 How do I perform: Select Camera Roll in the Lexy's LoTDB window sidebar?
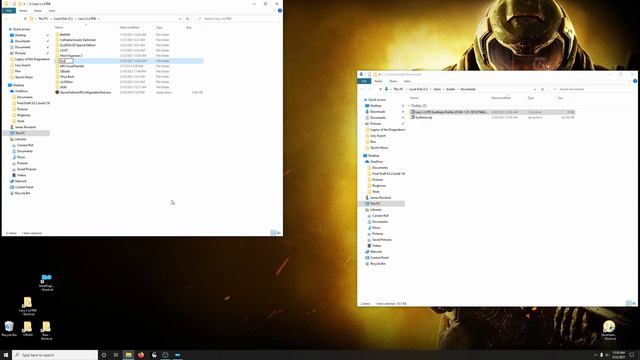[x=25, y=145]
